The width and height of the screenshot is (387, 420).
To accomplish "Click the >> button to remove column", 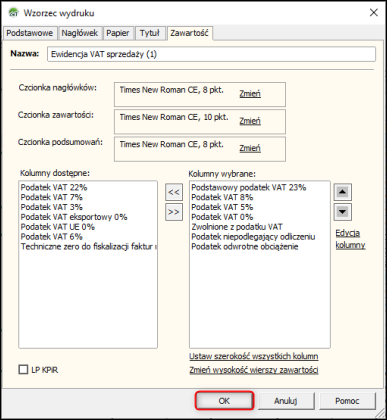I will [174, 212].
